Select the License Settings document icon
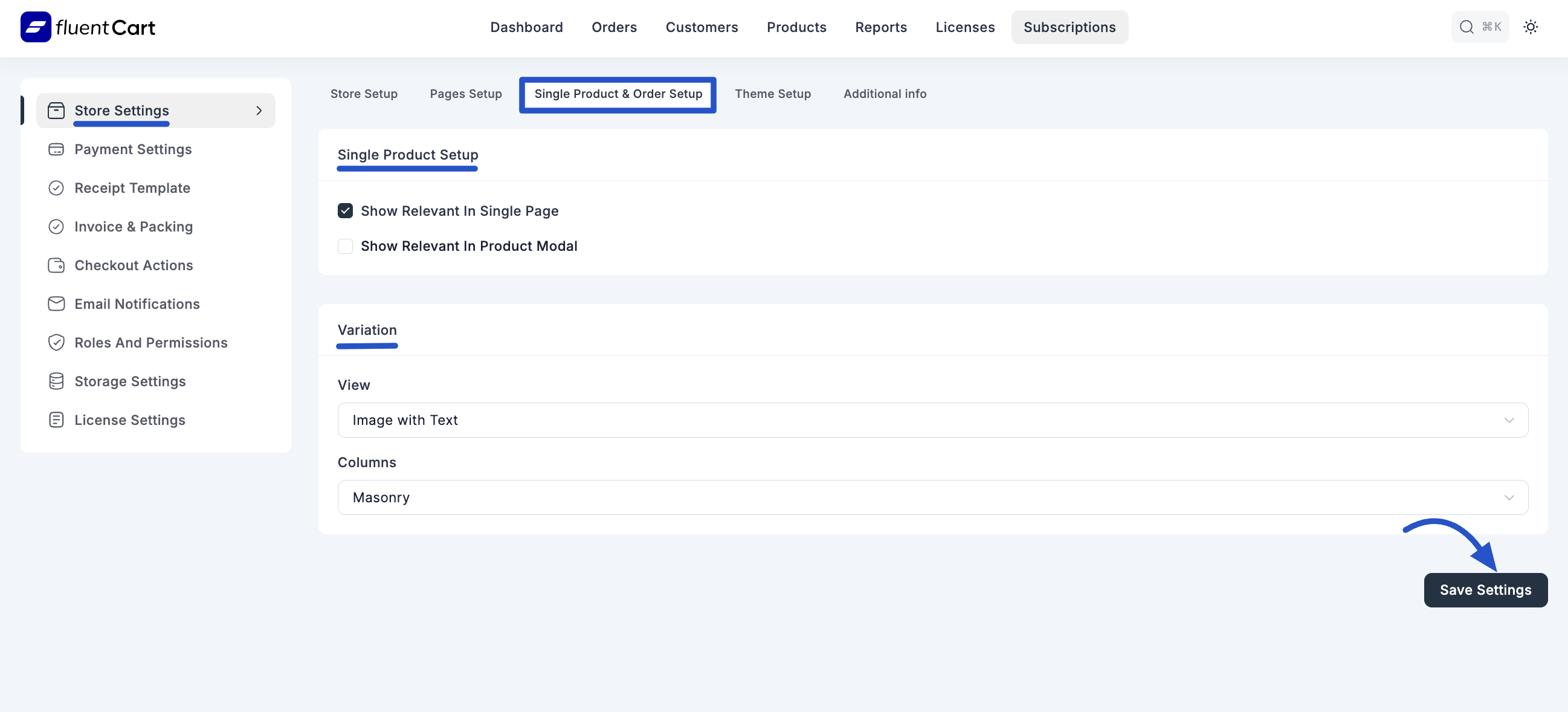 (56, 419)
